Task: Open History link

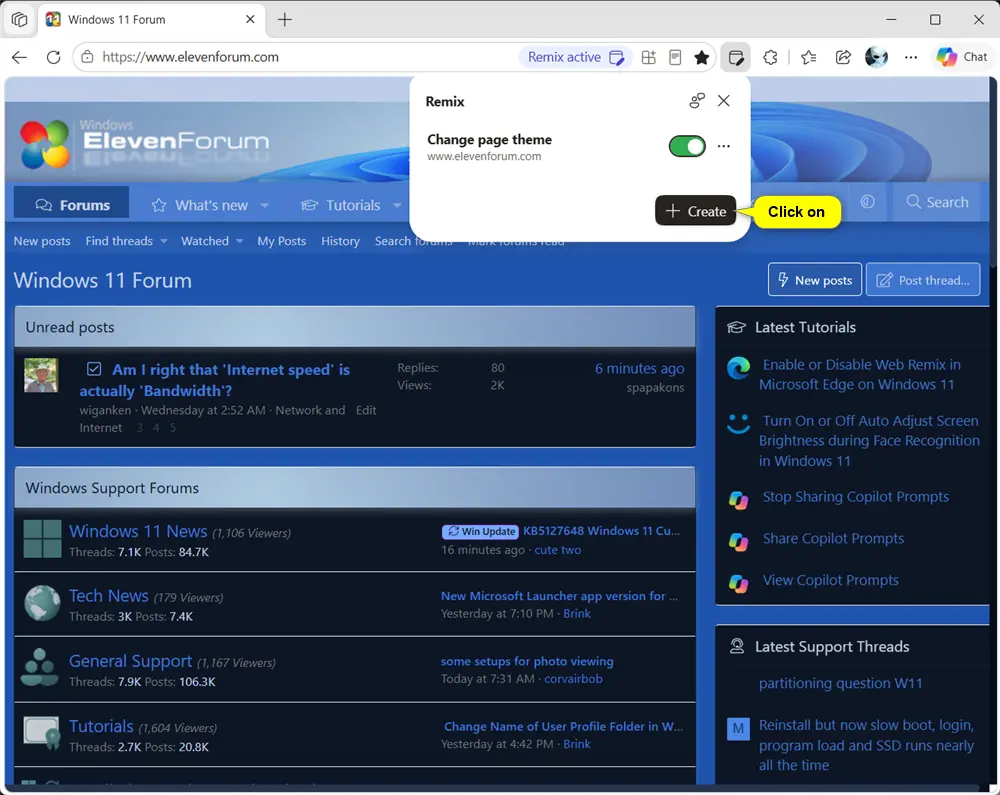Action: [341, 241]
